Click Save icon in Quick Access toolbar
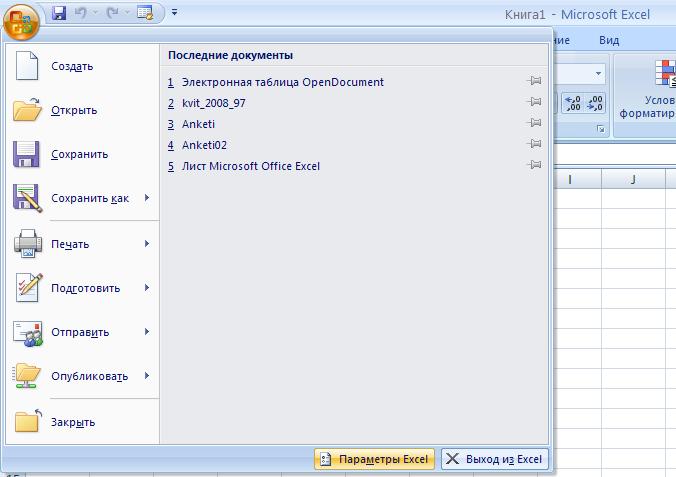This screenshot has height=477, width=676. tap(59, 13)
